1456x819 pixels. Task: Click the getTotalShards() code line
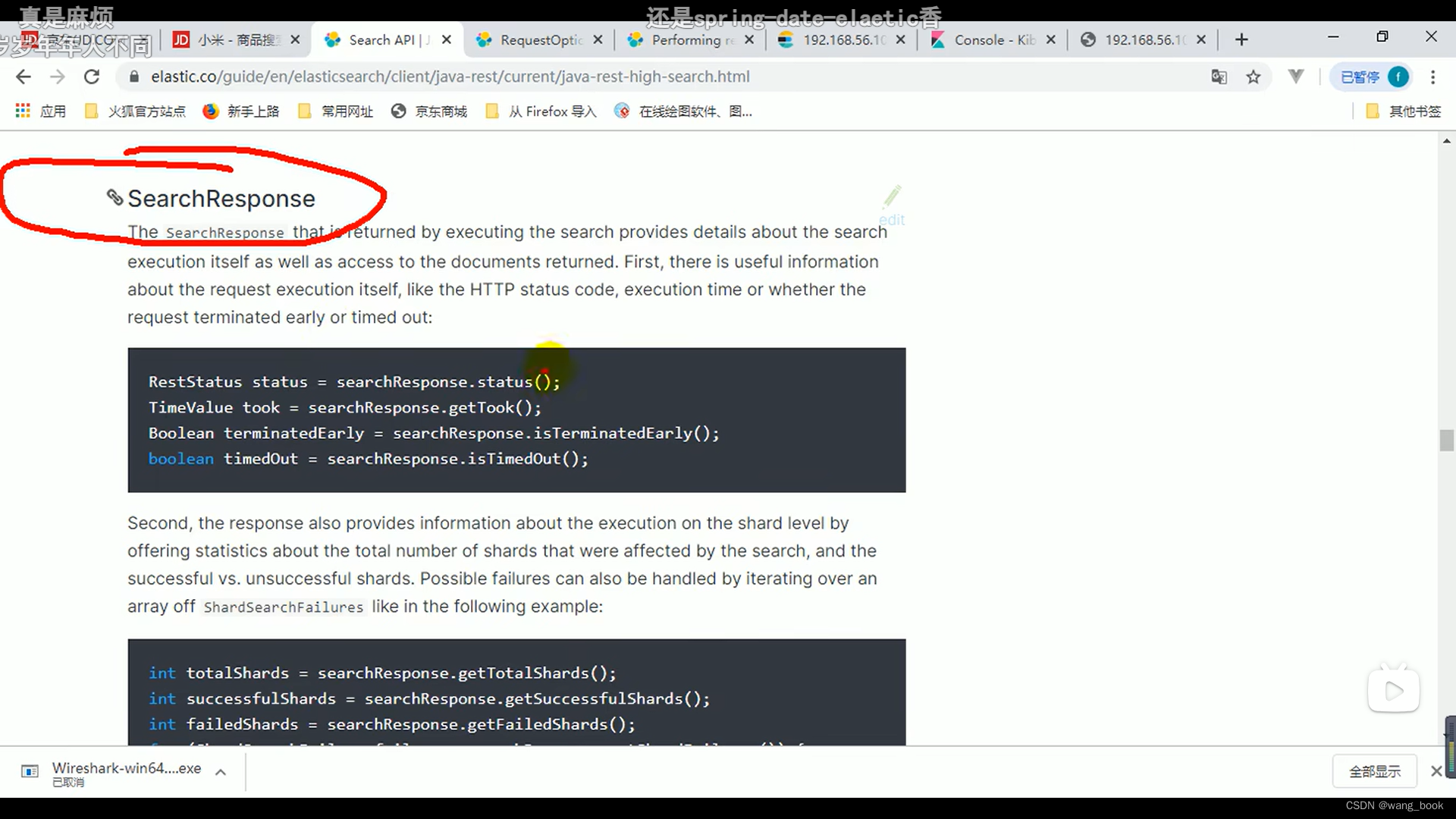click(x=382, y=673)
